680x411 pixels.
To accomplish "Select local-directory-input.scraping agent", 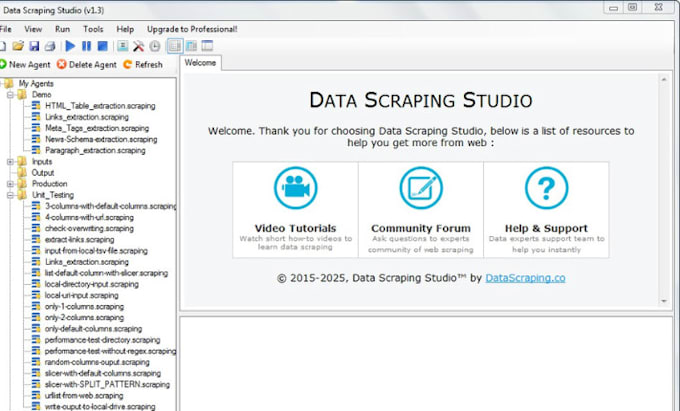I will click(x=92, y=284).
